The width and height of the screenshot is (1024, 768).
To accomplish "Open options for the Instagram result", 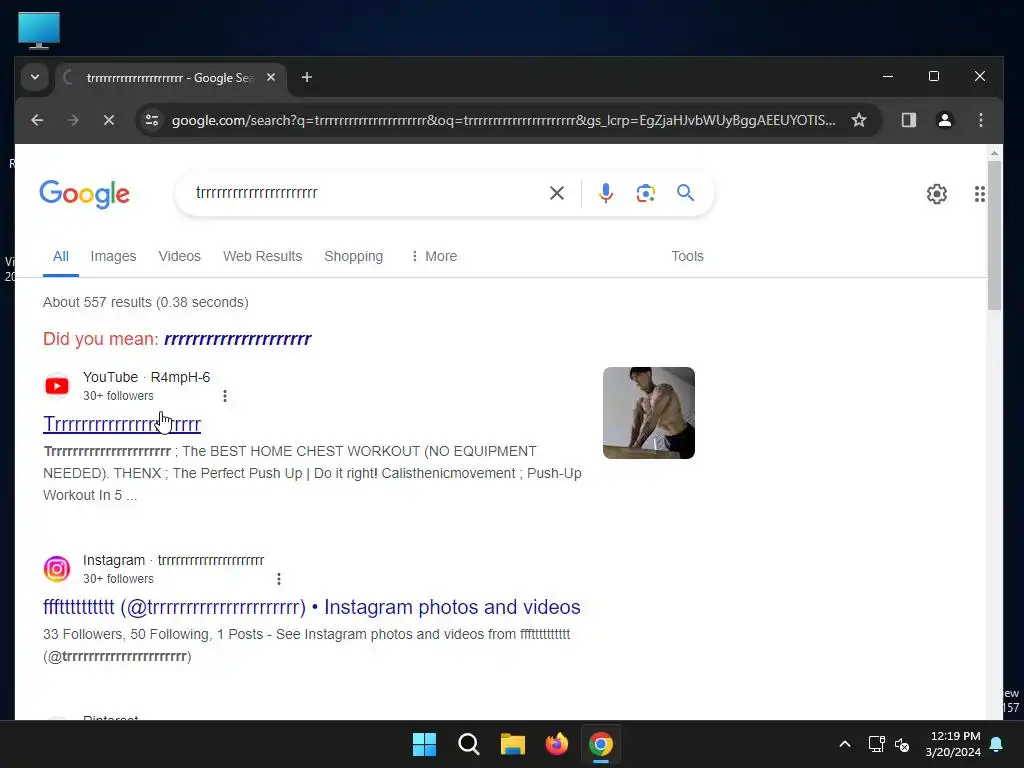I will [279, 579].
